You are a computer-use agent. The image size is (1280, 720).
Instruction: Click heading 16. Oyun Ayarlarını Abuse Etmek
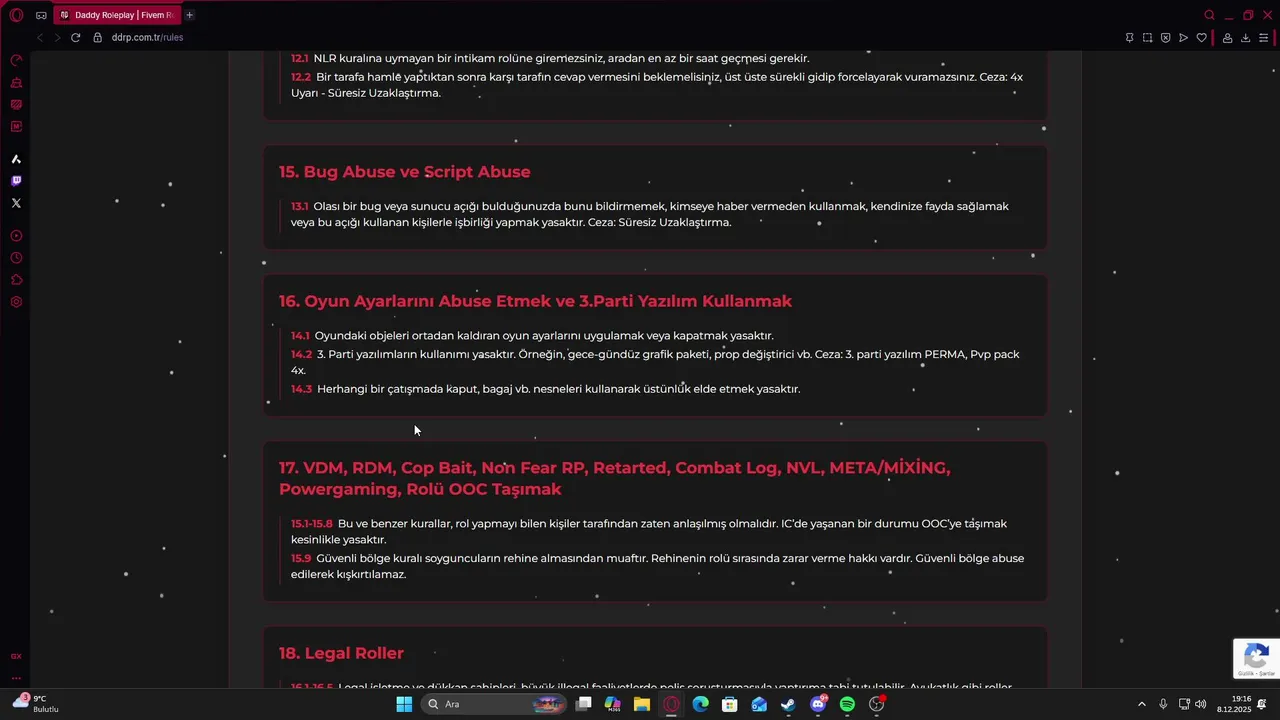[535, 301]
